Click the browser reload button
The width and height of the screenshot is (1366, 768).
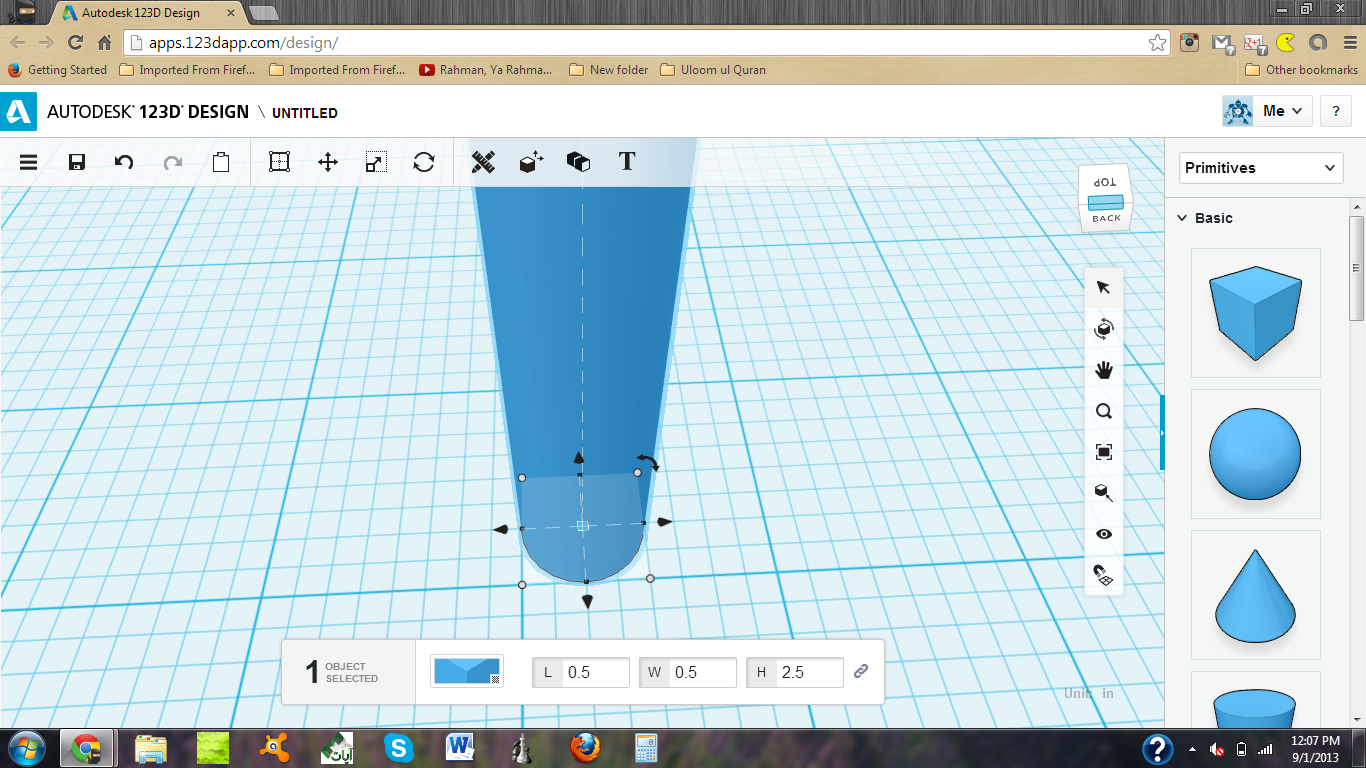75,42
